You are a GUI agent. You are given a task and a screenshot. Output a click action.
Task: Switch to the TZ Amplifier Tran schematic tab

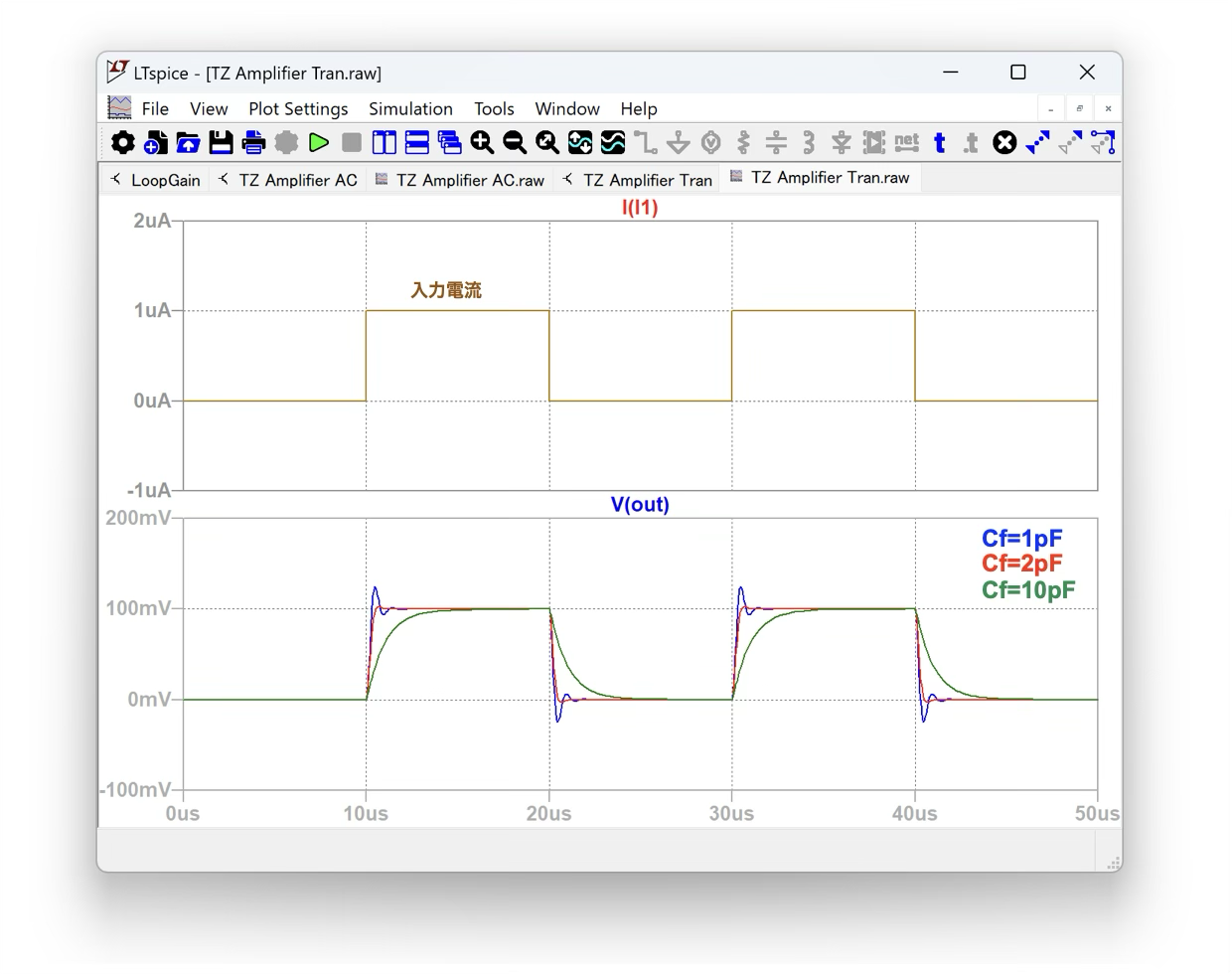coord(637,180)
